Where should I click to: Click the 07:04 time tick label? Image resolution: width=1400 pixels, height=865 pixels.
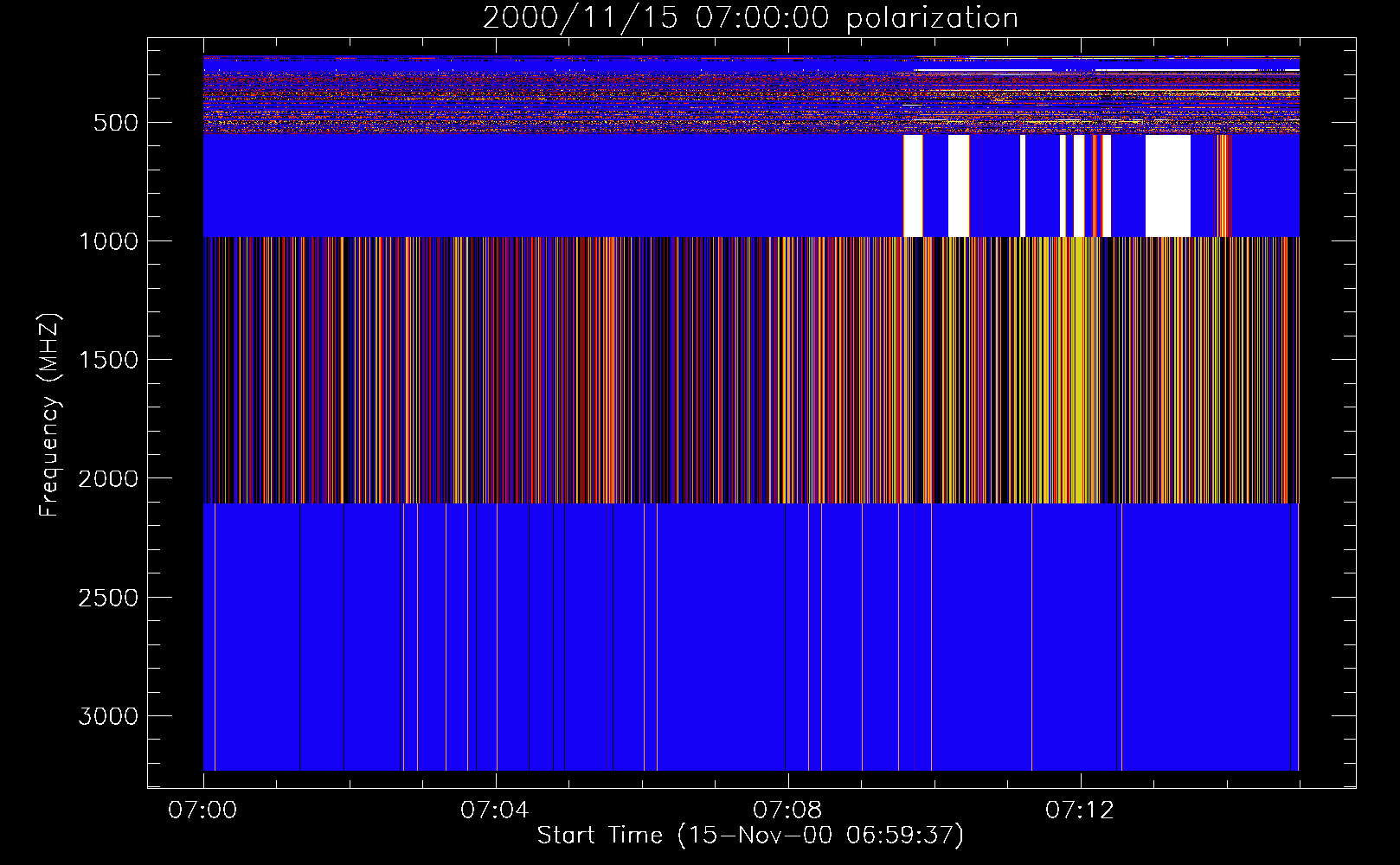tap(495, 811)
